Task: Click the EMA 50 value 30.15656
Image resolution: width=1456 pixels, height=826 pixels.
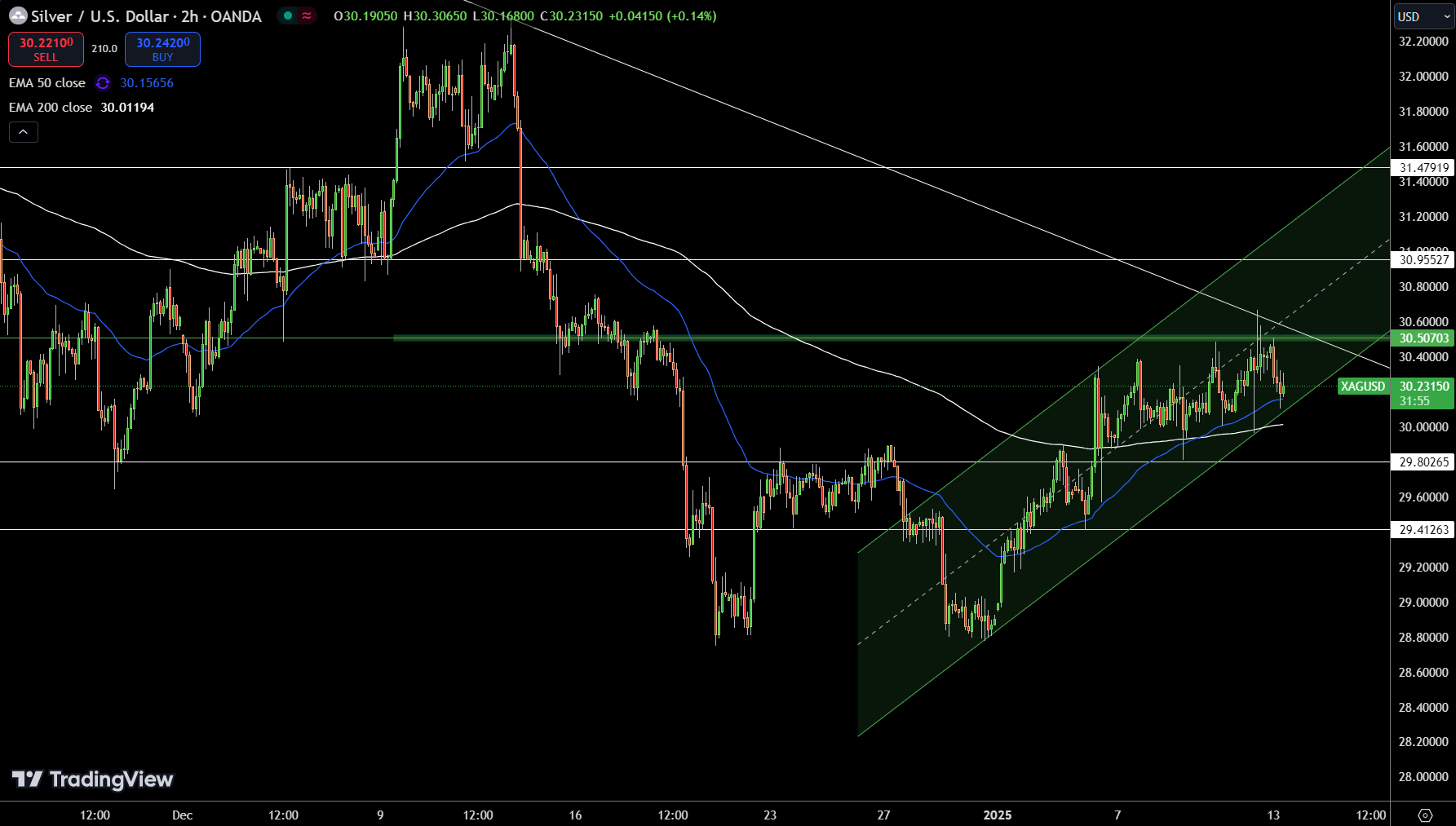Action: click(147, 83)
